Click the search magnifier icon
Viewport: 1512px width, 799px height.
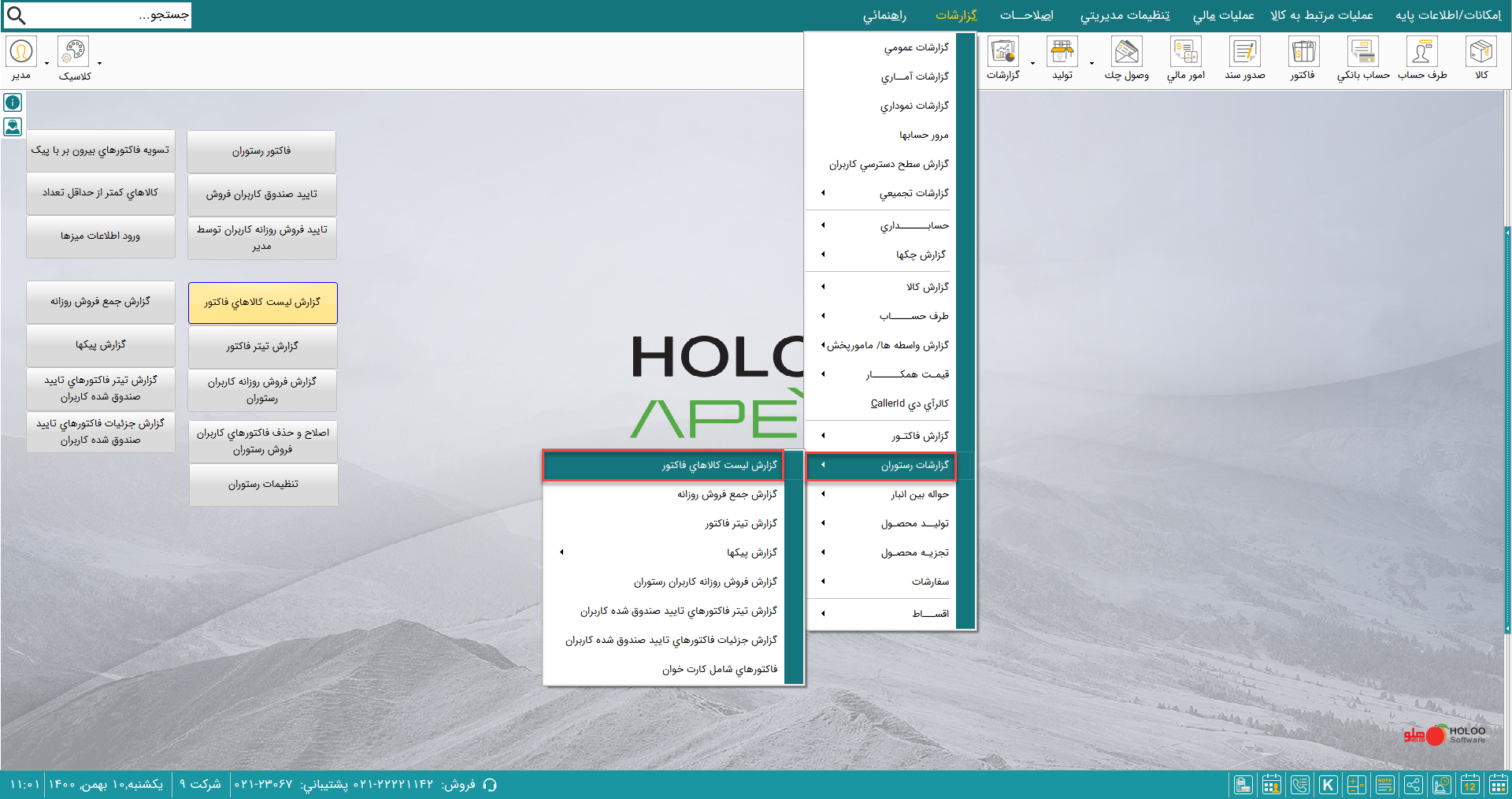point(16,15)
